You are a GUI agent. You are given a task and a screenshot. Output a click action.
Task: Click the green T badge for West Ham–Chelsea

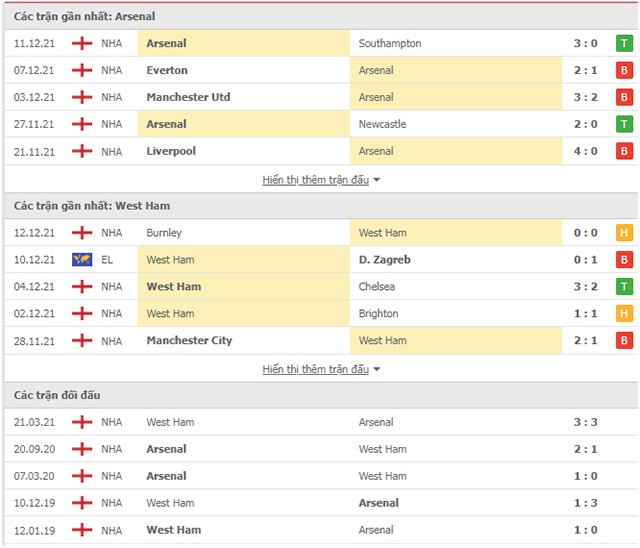pos(624,286)
